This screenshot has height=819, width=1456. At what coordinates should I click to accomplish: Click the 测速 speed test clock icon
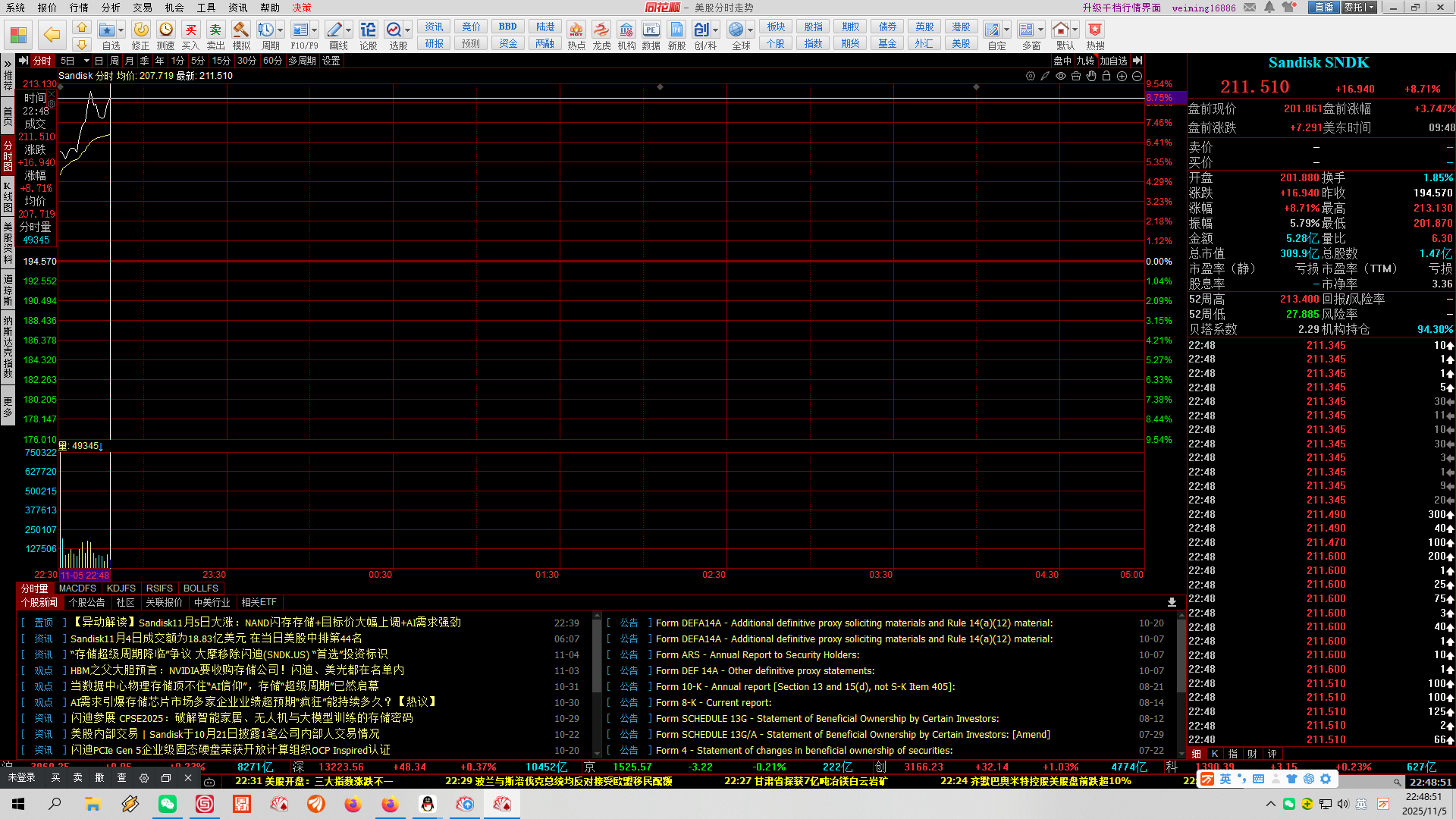(165, 30)
